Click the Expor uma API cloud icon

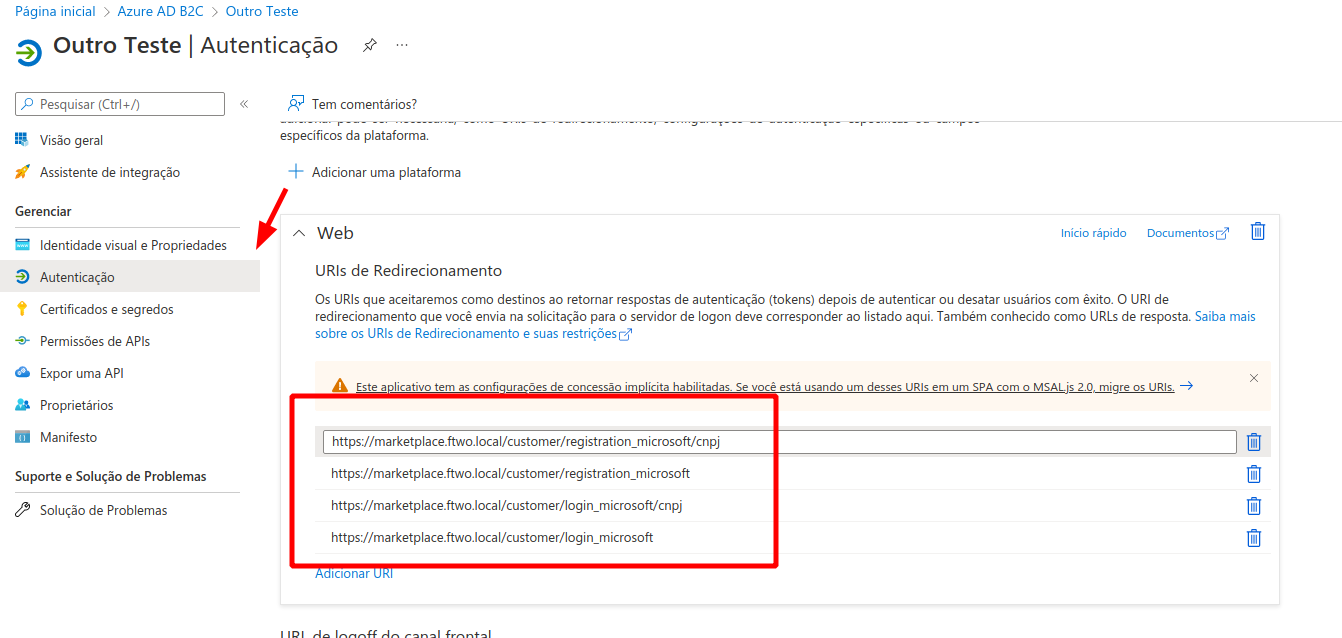coord(22,373)
